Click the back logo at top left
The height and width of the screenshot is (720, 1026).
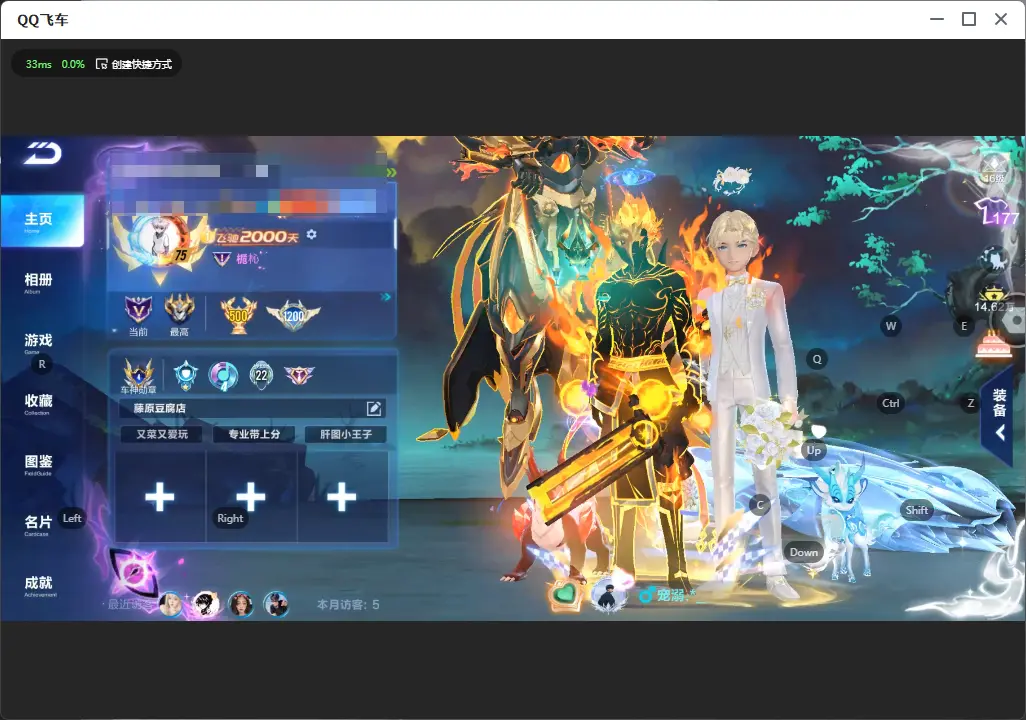[x=43, y=153]
